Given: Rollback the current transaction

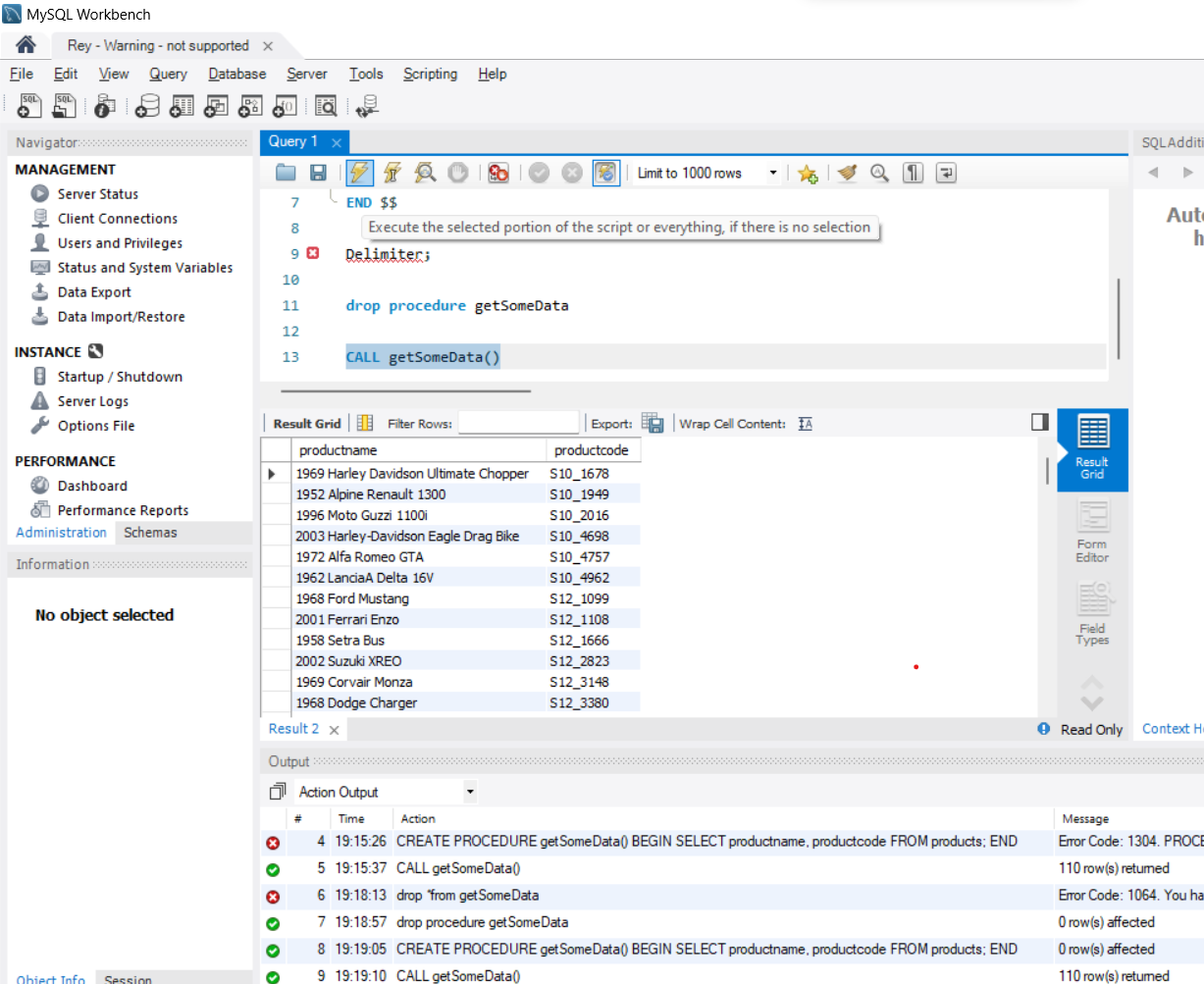Looking at the screenshot, I should tap(572, 173).
